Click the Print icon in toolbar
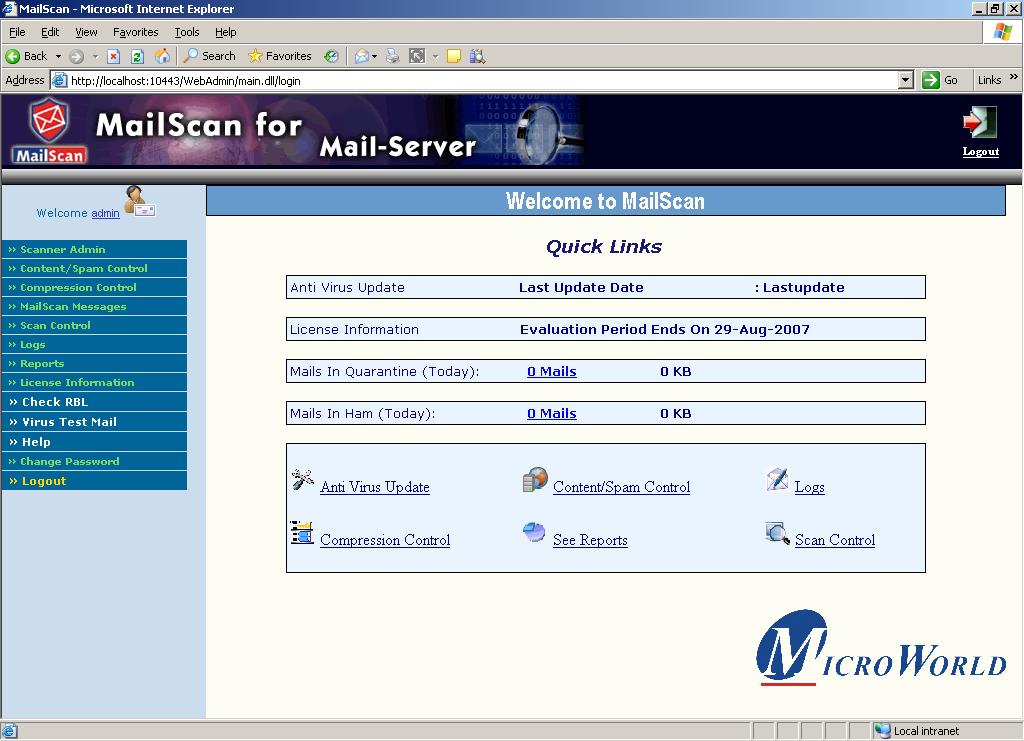 tap(392, 56)
